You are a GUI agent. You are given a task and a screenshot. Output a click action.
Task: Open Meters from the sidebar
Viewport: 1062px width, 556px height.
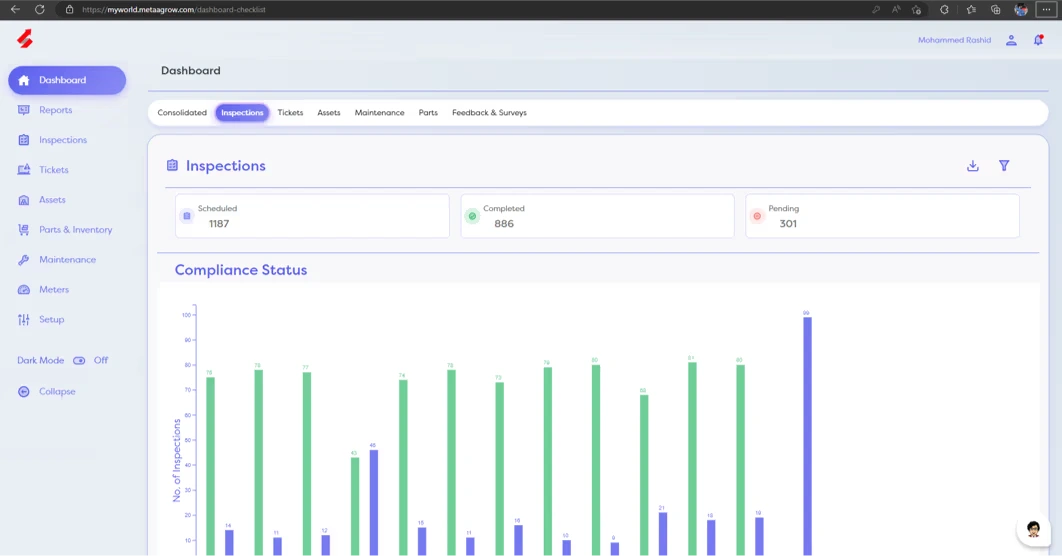tap(54, 290)
